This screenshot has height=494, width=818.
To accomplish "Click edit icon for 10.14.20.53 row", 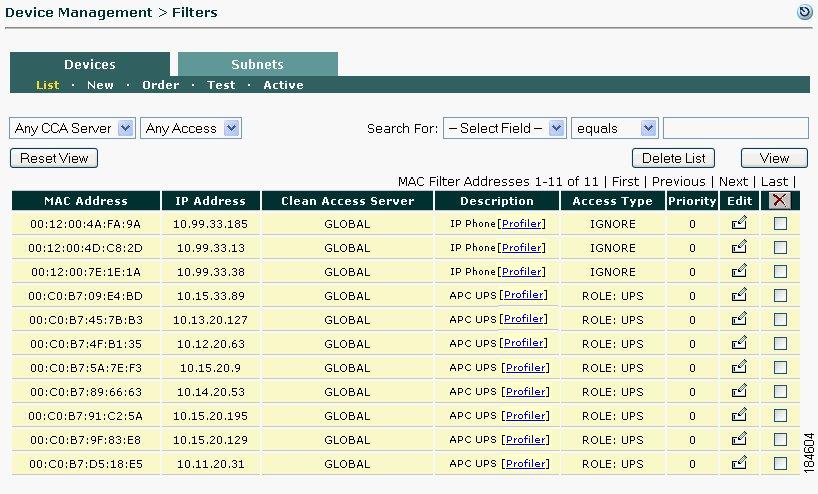I will click(739, 391).
